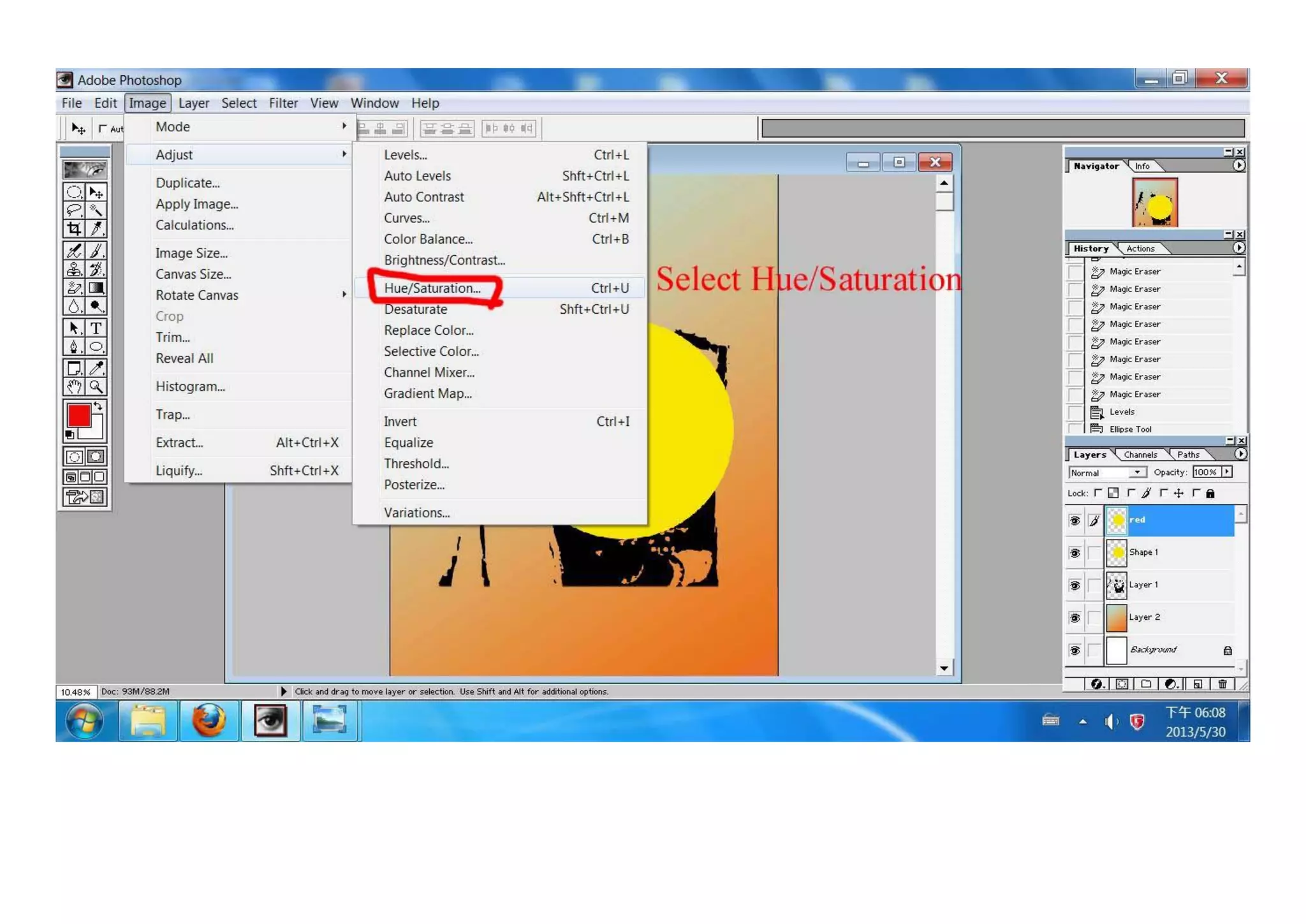This screenshot has width=1306, height=924.
Task: Select the Gradient tool
Action: [x=96, y=288]
